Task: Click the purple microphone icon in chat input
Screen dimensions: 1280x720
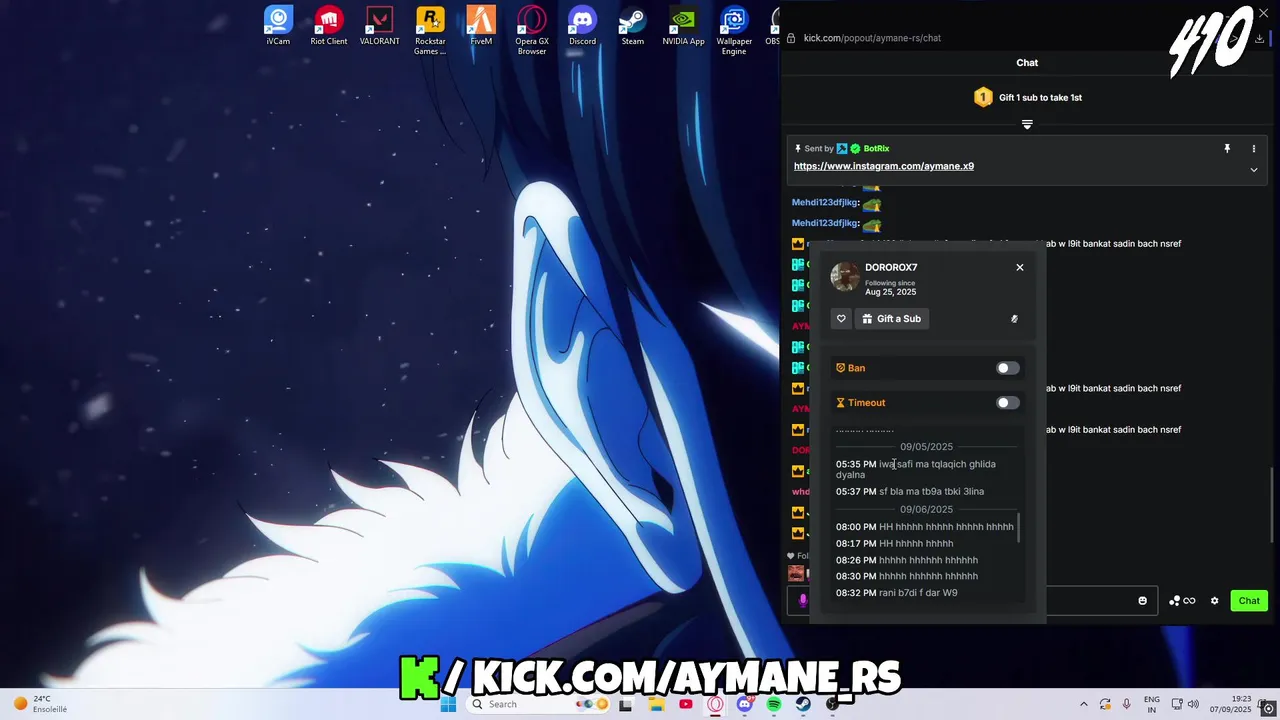Action: coord(802,601)
